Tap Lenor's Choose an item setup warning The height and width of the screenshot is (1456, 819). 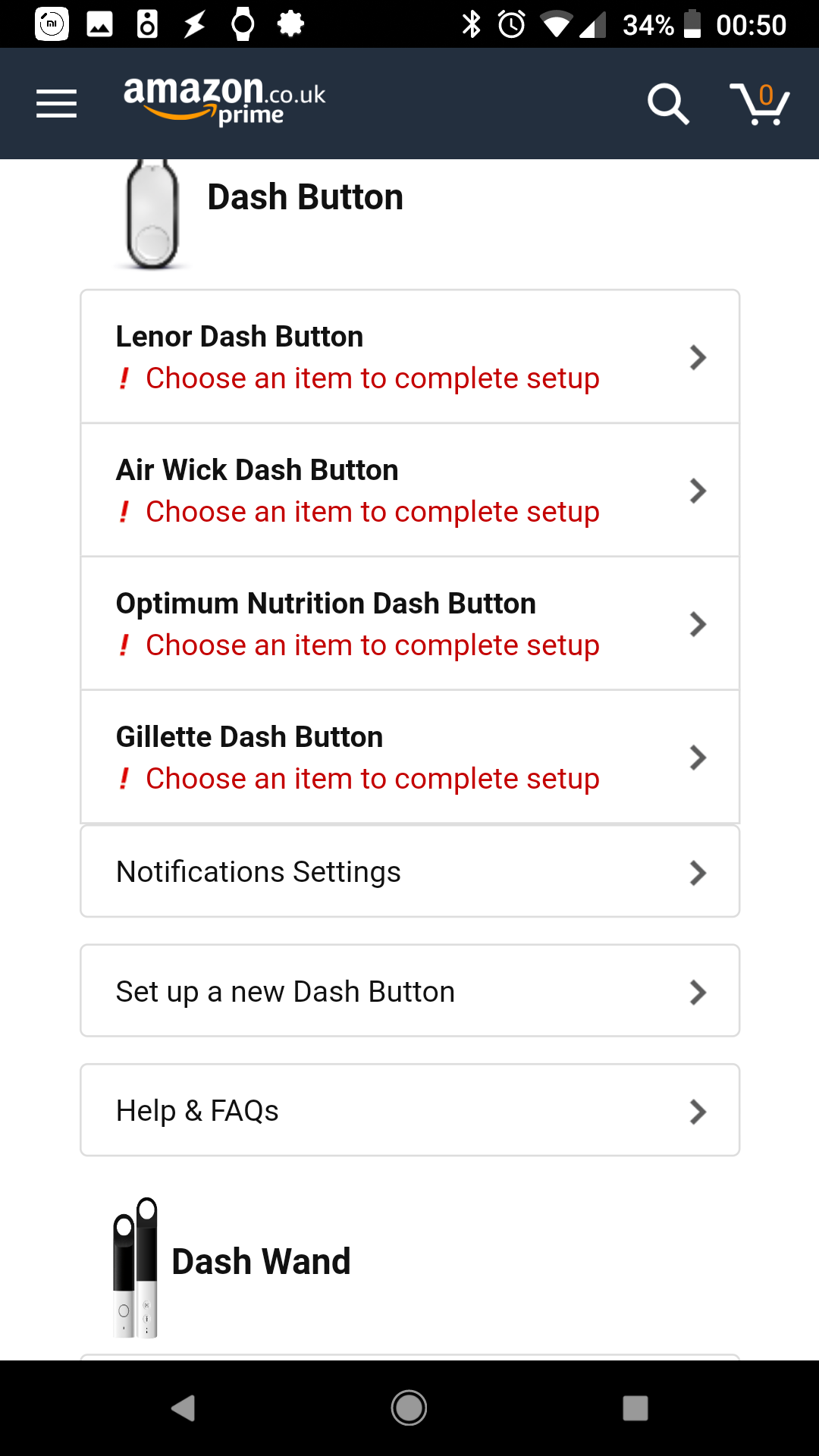(x=372, y=378)
